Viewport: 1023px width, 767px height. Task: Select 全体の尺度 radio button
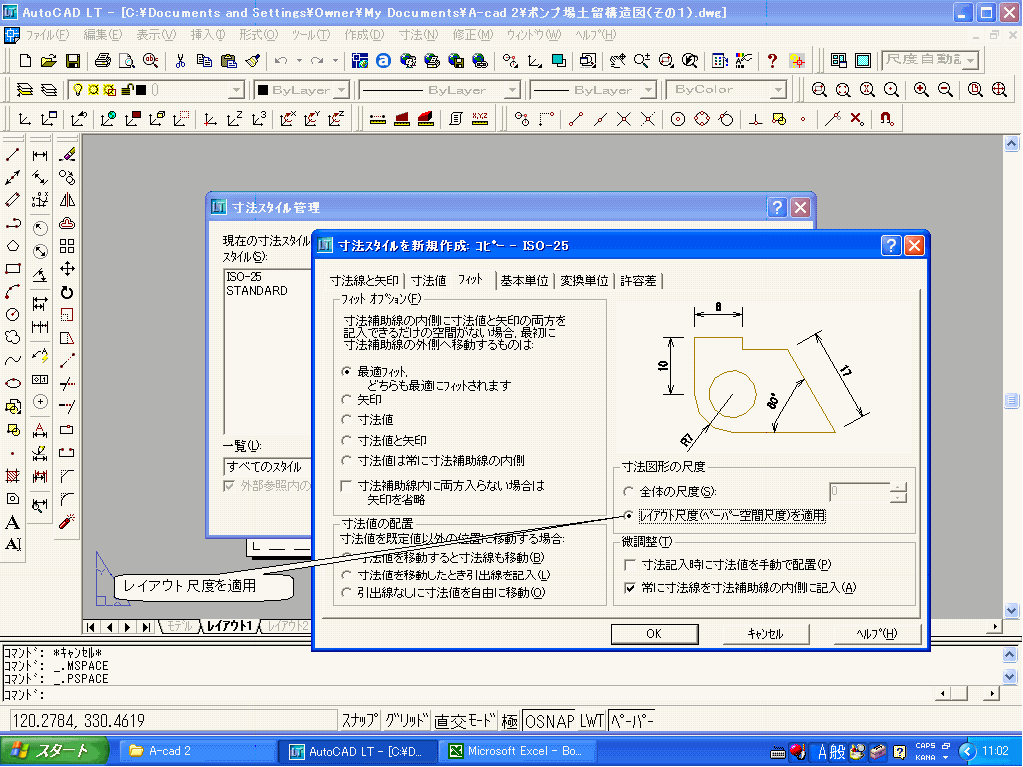pyautogui.click(x=628, y=491)
